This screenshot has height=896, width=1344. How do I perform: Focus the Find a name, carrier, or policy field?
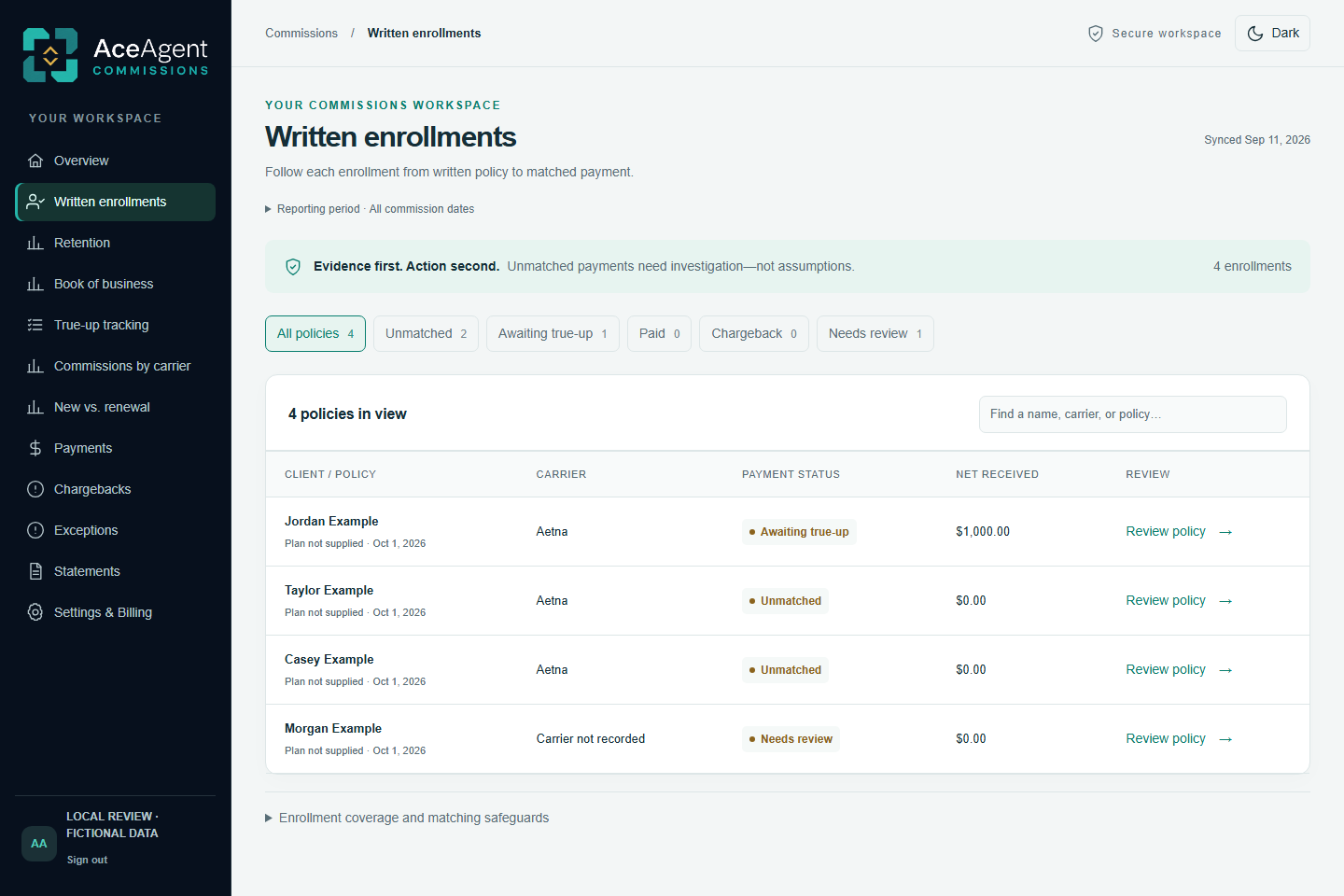click(1132, 414)
